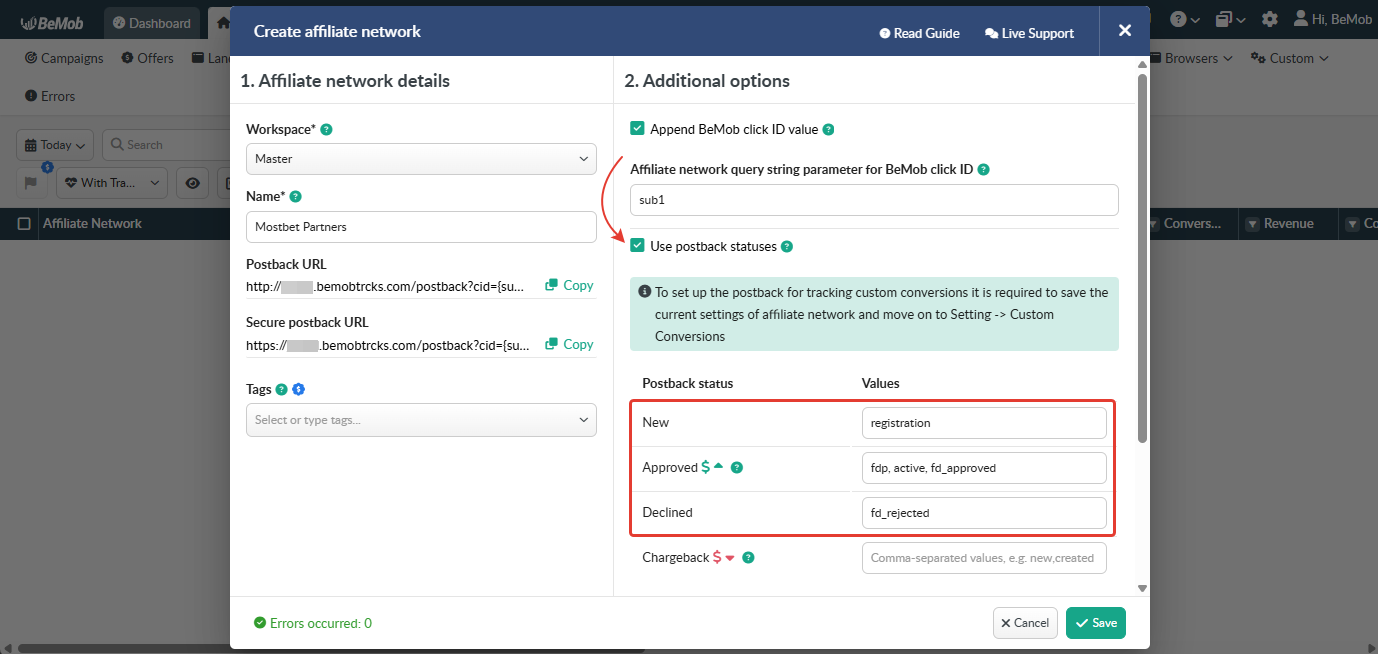Click the Chargeback values input field
This screenshot has height=654, width=1378.
coord(983,558)
